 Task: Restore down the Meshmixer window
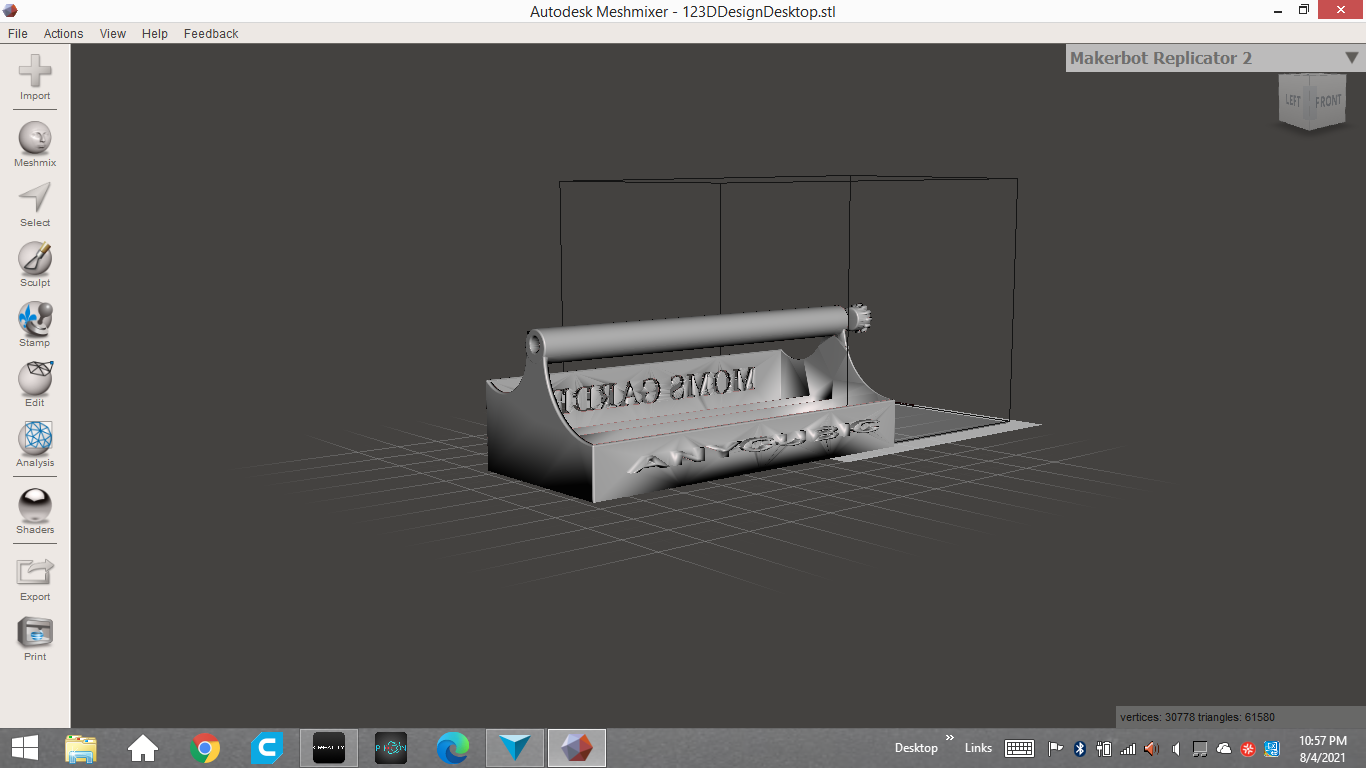click(x=1303, y=10)
